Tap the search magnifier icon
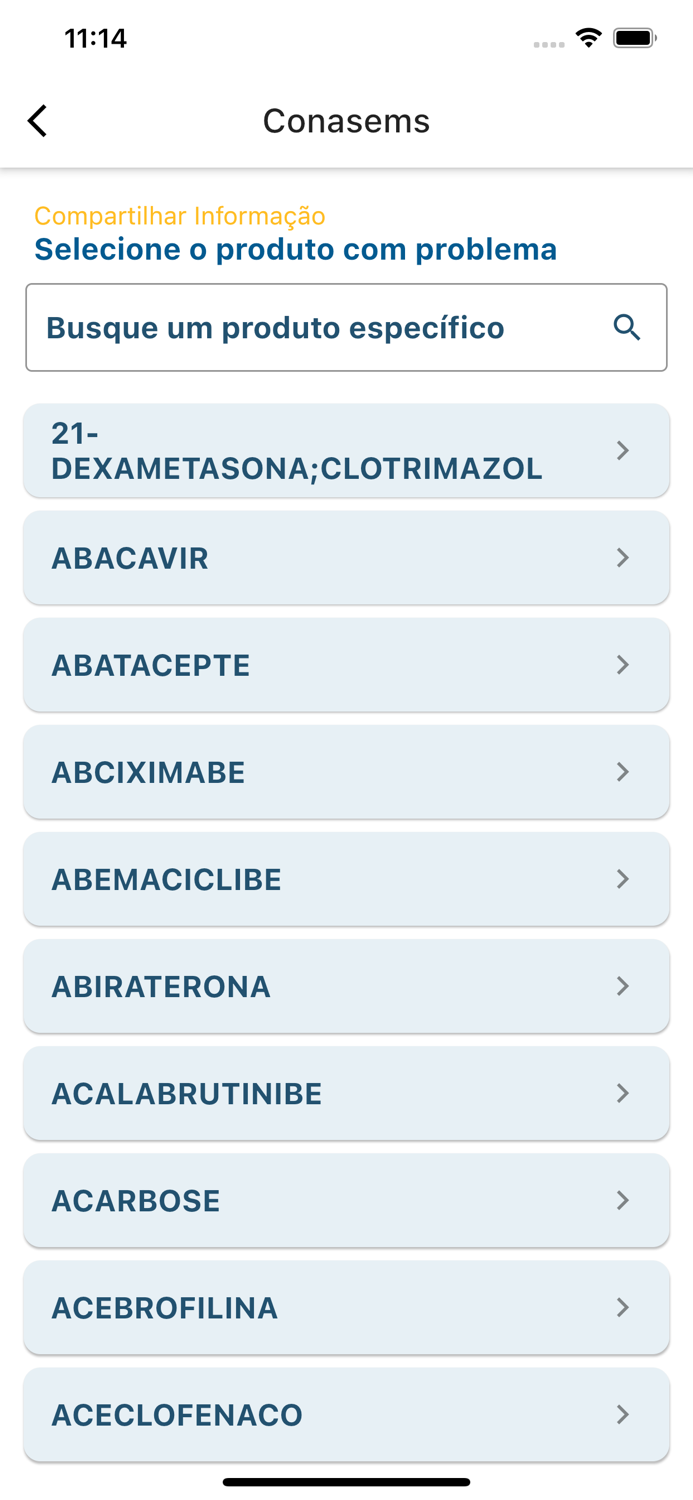The width and height of the screenshot is (693, 1500). [628, 327]
